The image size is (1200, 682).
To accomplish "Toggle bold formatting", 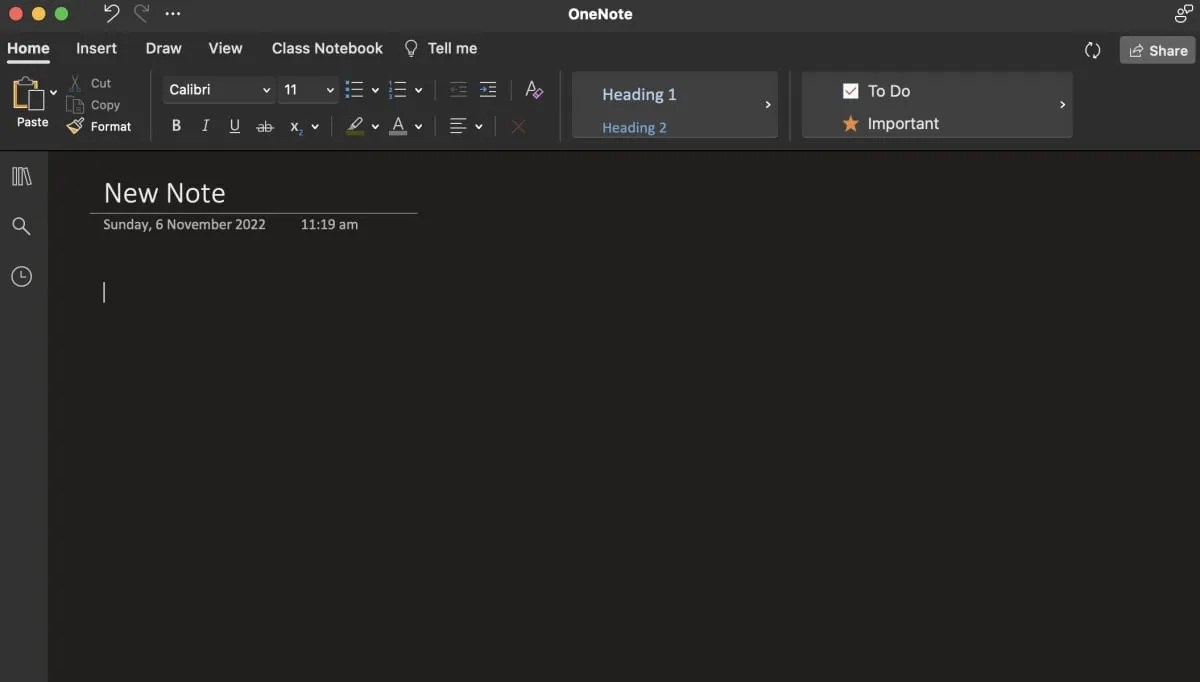I will pyautogui.click(x=176, y=126).
